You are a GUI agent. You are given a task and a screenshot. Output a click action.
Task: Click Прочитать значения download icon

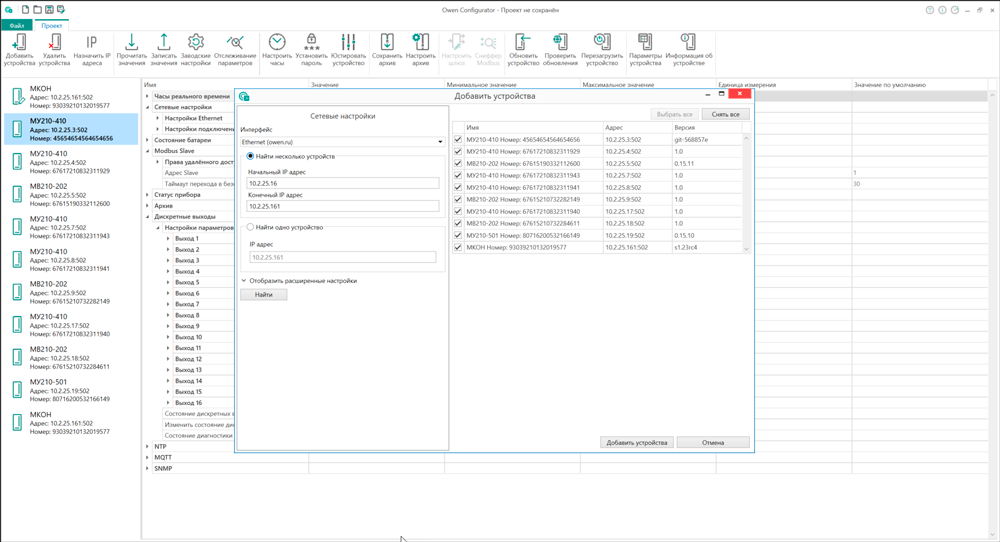click(131, 43)
